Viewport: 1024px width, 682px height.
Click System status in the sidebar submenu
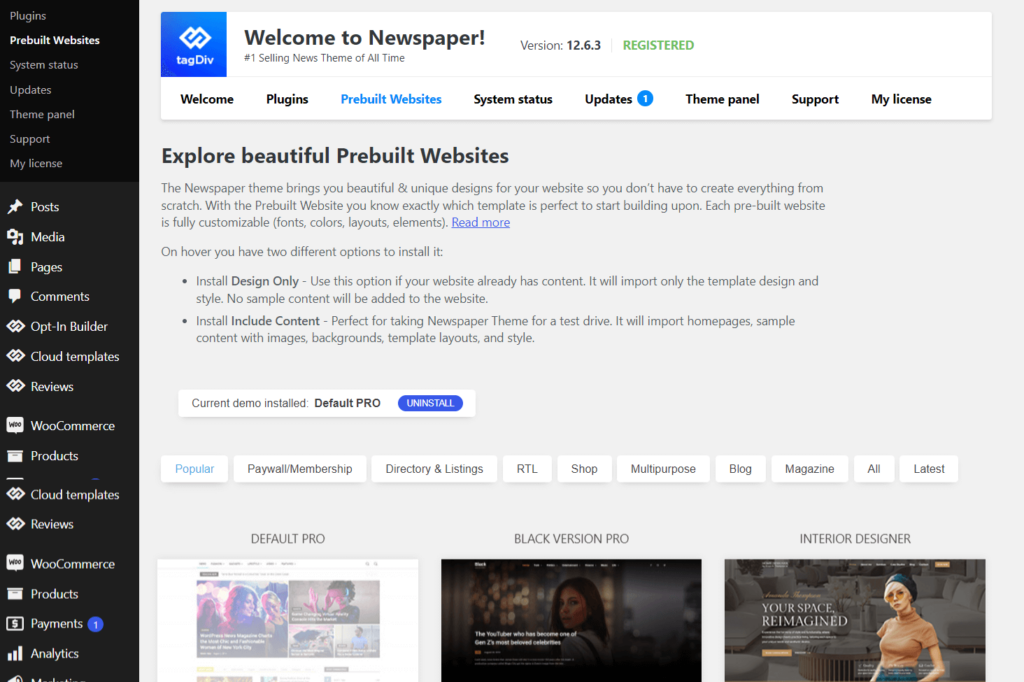tap(44, 65)
